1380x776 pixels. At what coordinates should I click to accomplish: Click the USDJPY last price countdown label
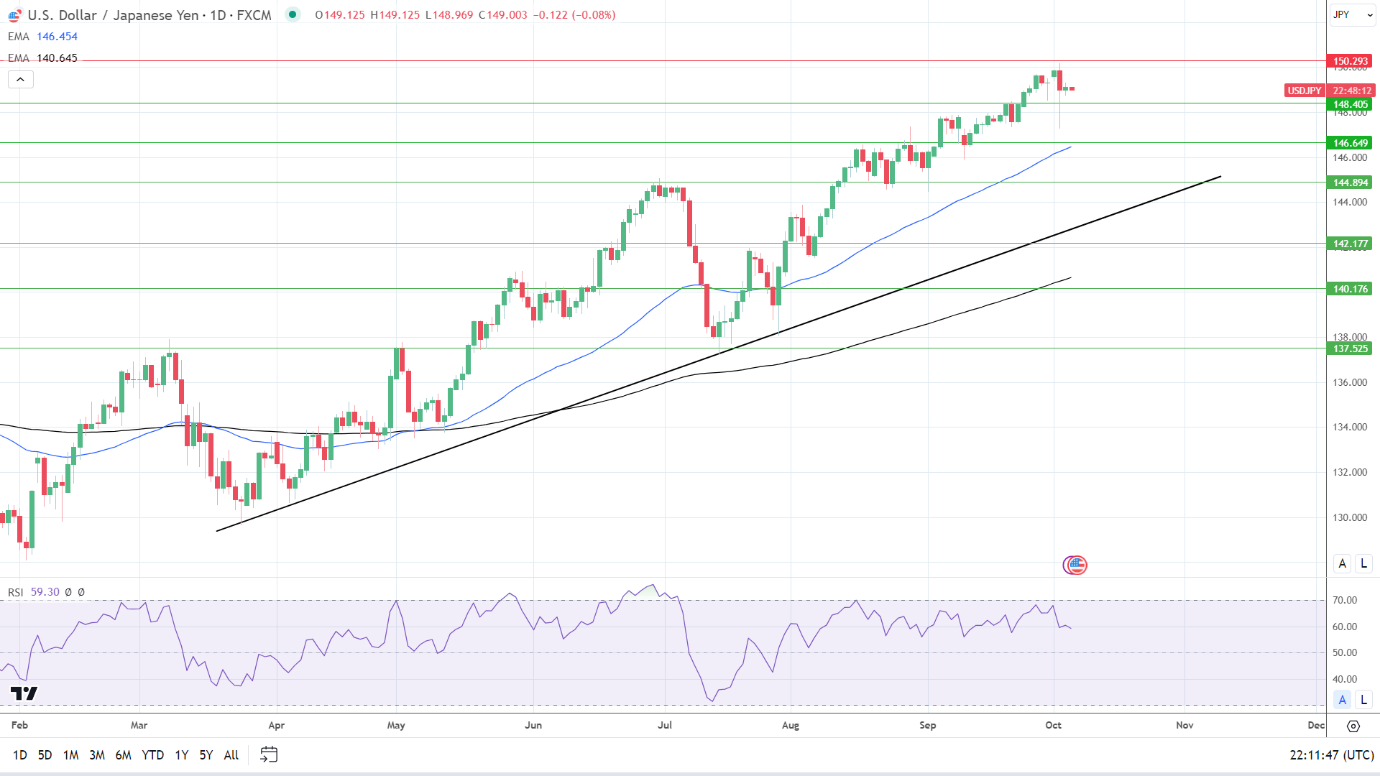point(1329,90)
